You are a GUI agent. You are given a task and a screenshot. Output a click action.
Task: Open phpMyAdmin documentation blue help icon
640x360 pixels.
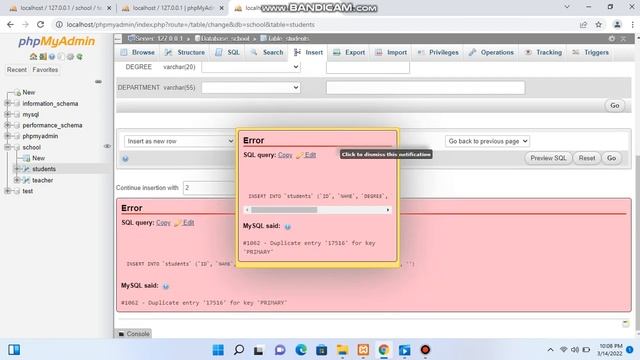pos(52,57)
